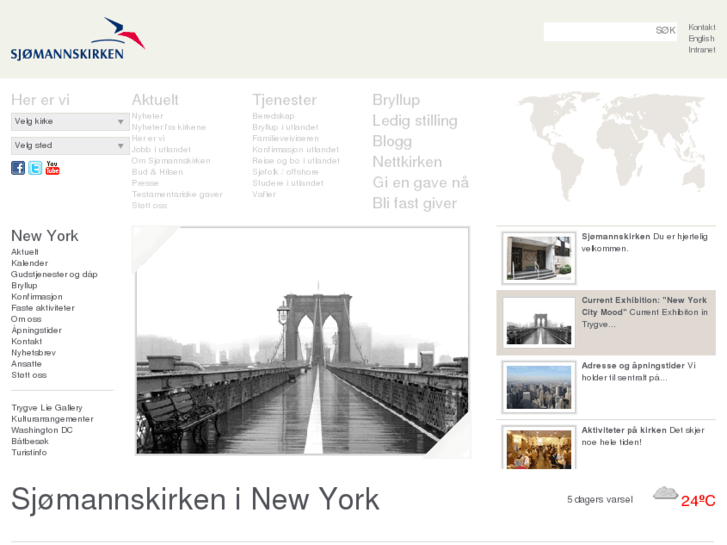Viewport: 727px width, 545px height.
Task: Open Kalender in New York sidebar
Action: (30, 263)
